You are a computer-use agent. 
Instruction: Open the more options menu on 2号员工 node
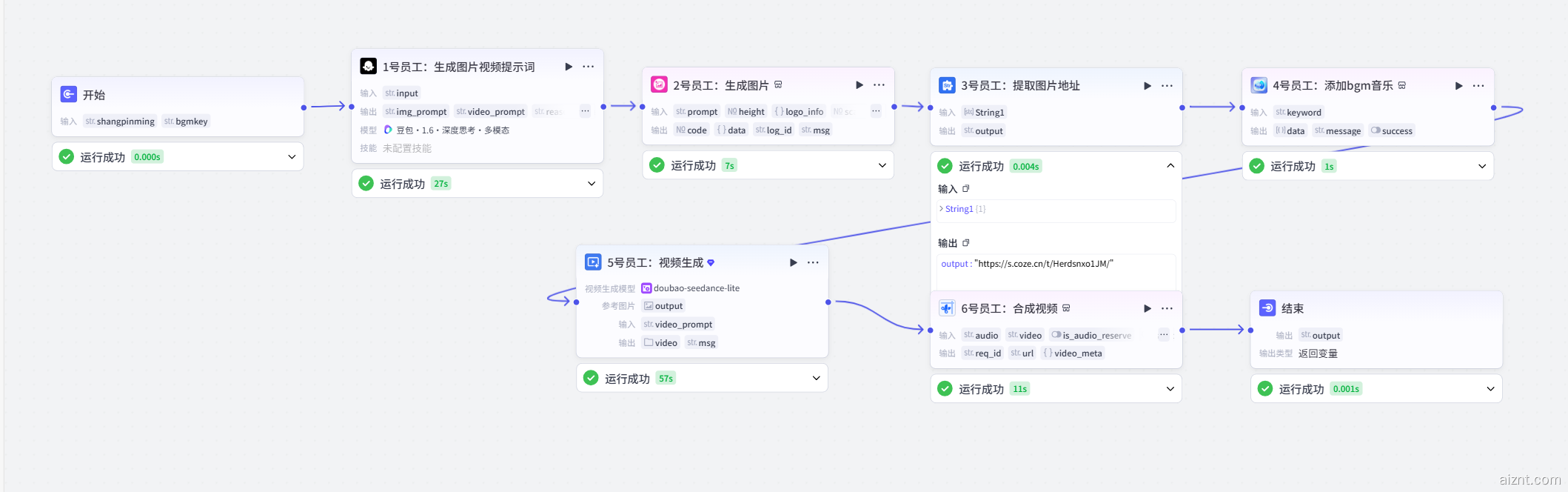pyautogui.click(x=879, y=85)
